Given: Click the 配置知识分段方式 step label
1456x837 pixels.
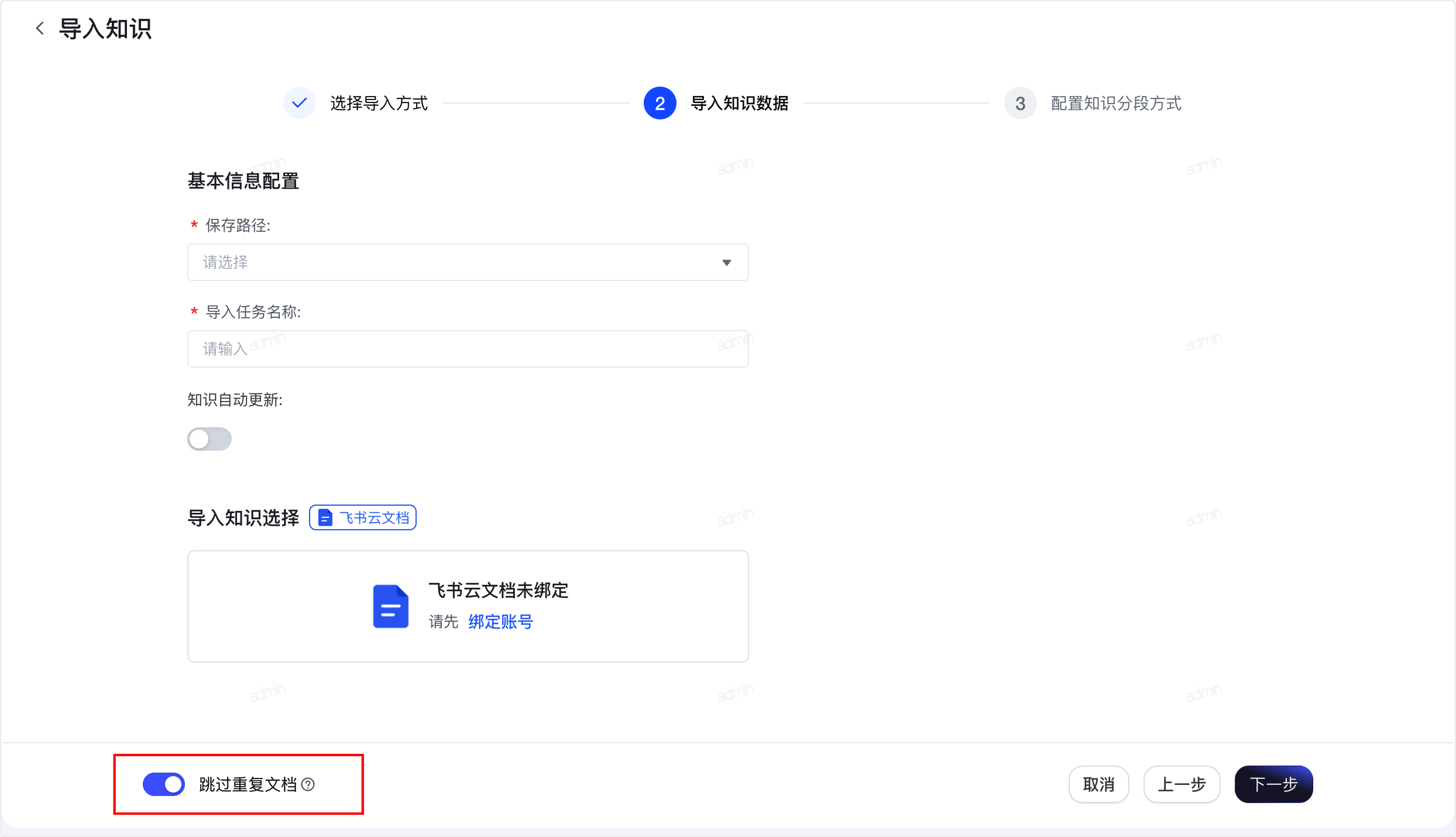Looking at the screenshot, I should tap(1117, 103).
